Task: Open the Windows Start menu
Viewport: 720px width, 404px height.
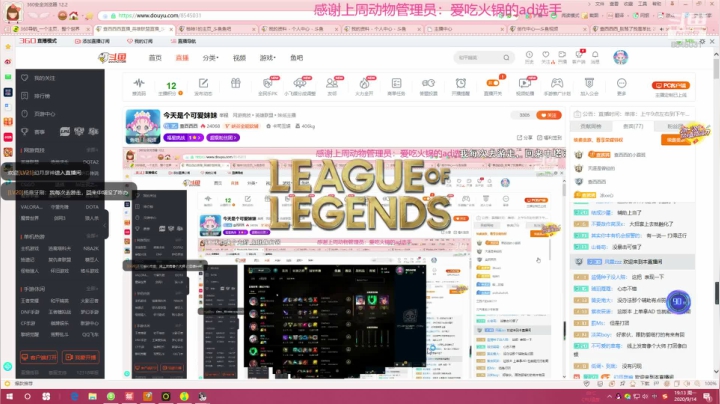Action: pyautogui.click(x=9, y=396)
